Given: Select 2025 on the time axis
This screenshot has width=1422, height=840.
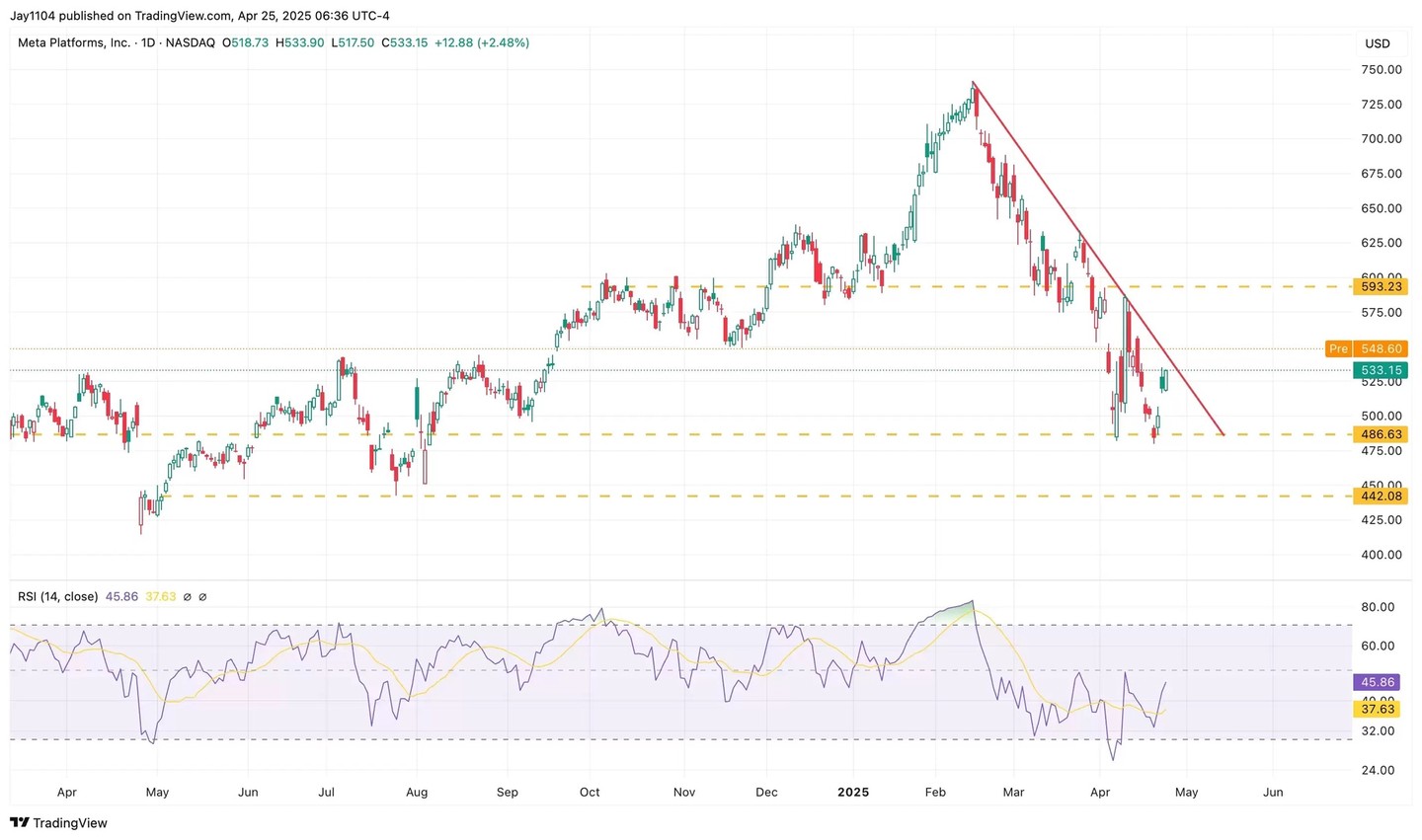Looking at the screenshot, I should pyautogui.click(x=853, y=792).
